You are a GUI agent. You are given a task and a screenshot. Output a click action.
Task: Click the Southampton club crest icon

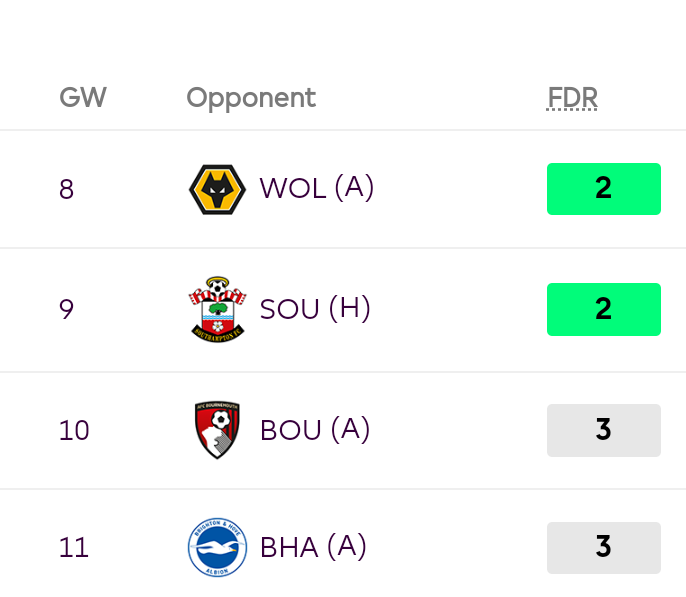coord(217,309)
